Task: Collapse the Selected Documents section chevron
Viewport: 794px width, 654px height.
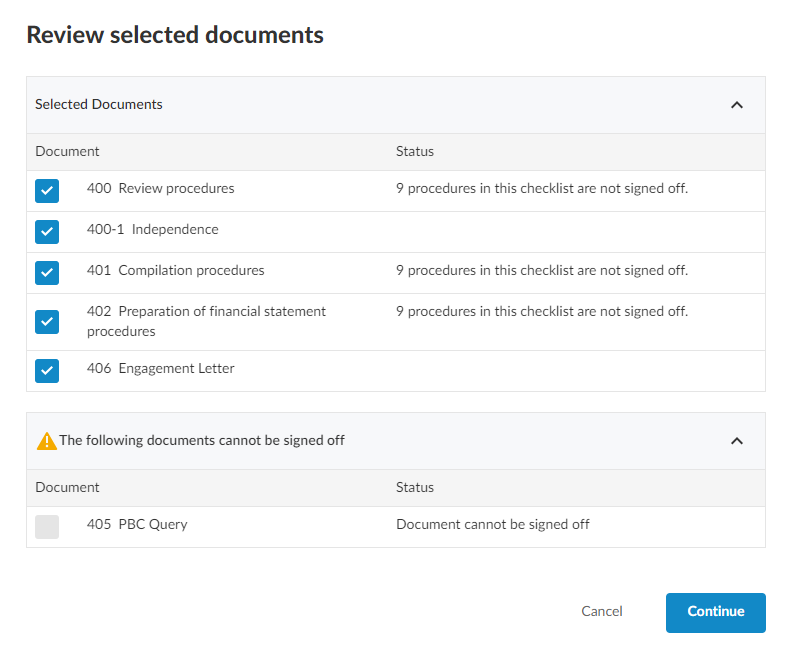Action: pos(737,105)
